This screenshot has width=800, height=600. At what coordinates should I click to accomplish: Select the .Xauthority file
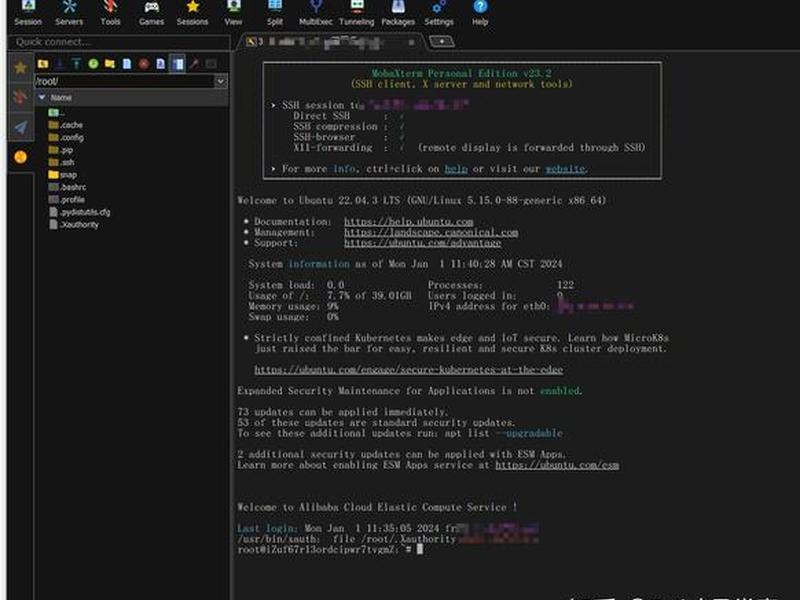[x=74, y=224]
